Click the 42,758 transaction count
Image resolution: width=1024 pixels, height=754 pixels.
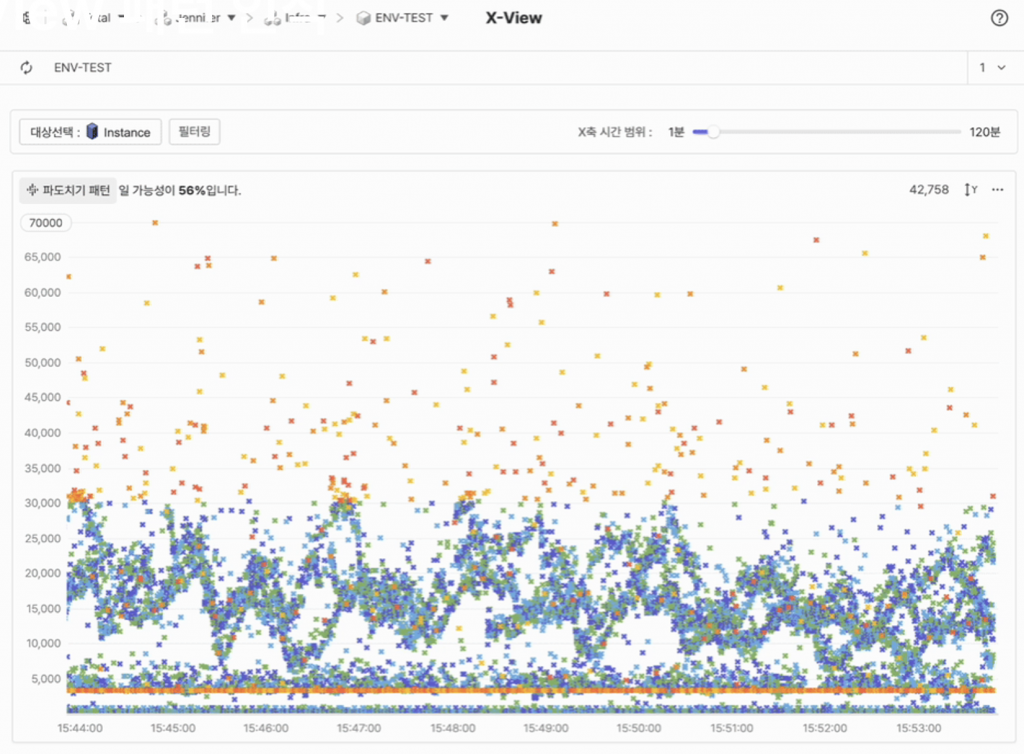tap(928, 190)
